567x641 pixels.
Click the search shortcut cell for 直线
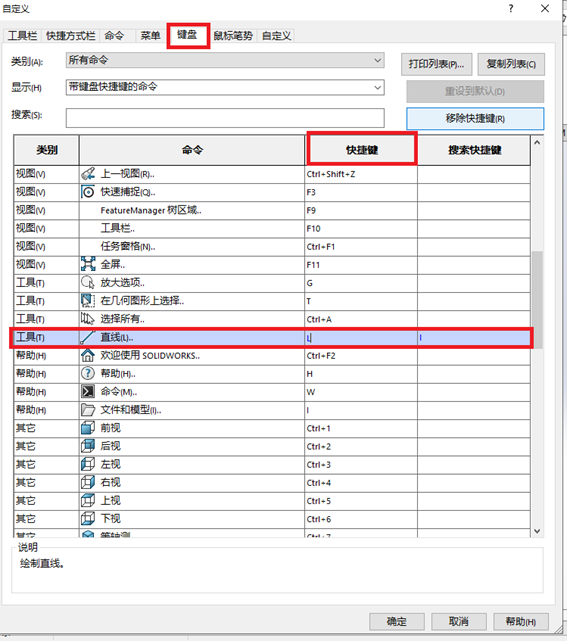click(x=474, y=338)
